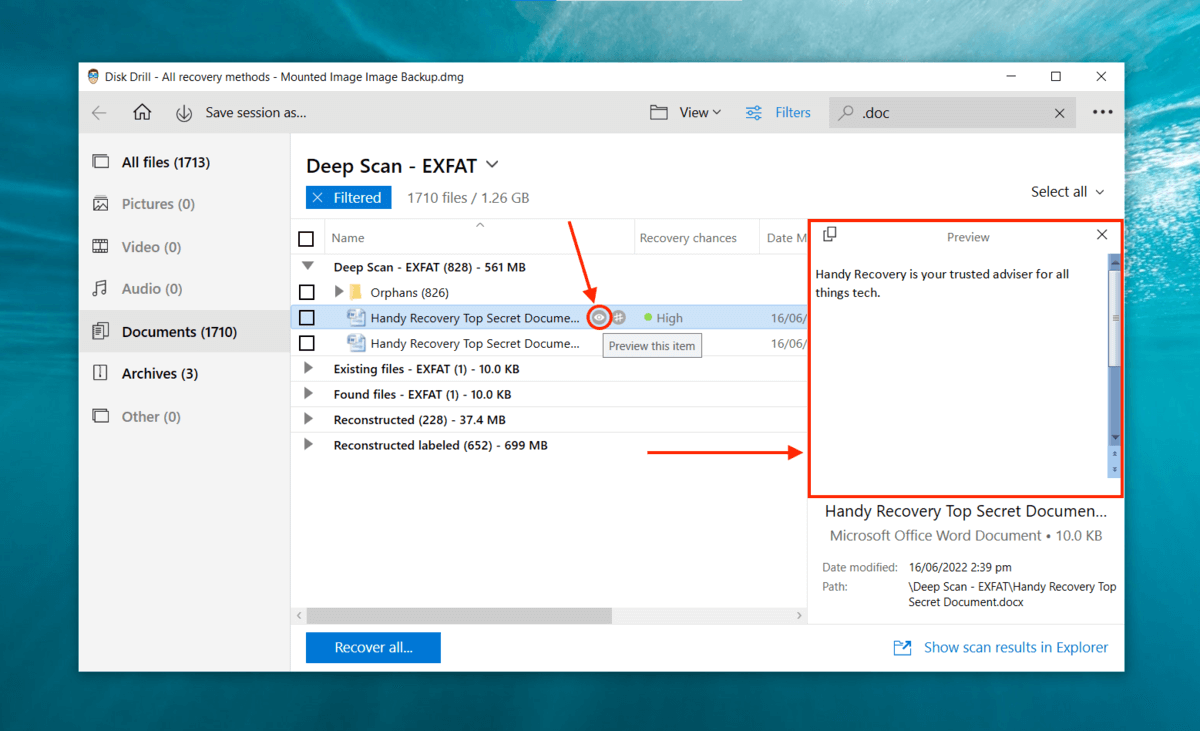Select Other (0) category

(184, 417)
